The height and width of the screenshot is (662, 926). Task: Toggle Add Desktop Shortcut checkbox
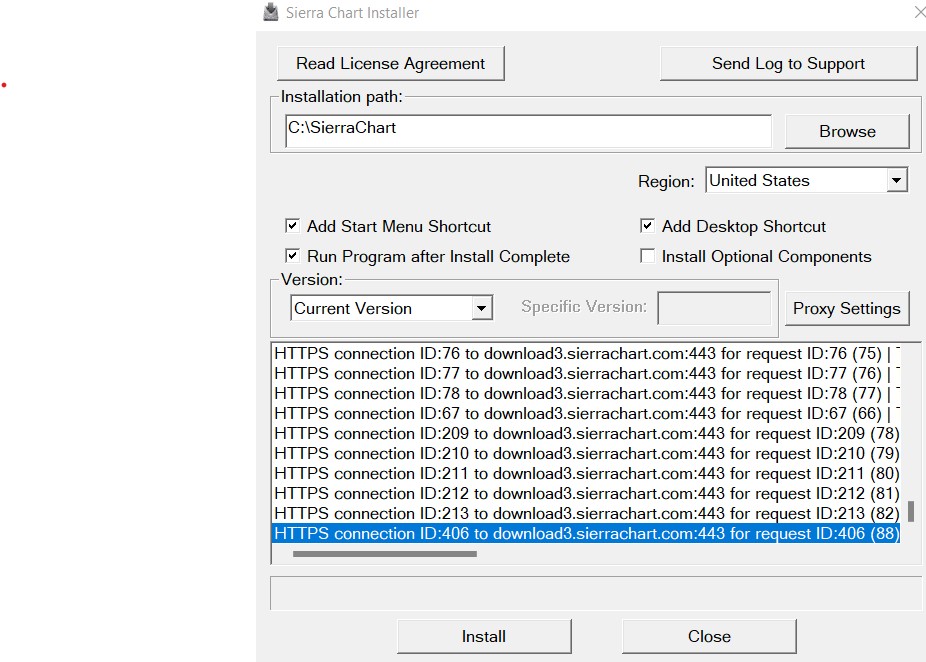click(647, 226)
